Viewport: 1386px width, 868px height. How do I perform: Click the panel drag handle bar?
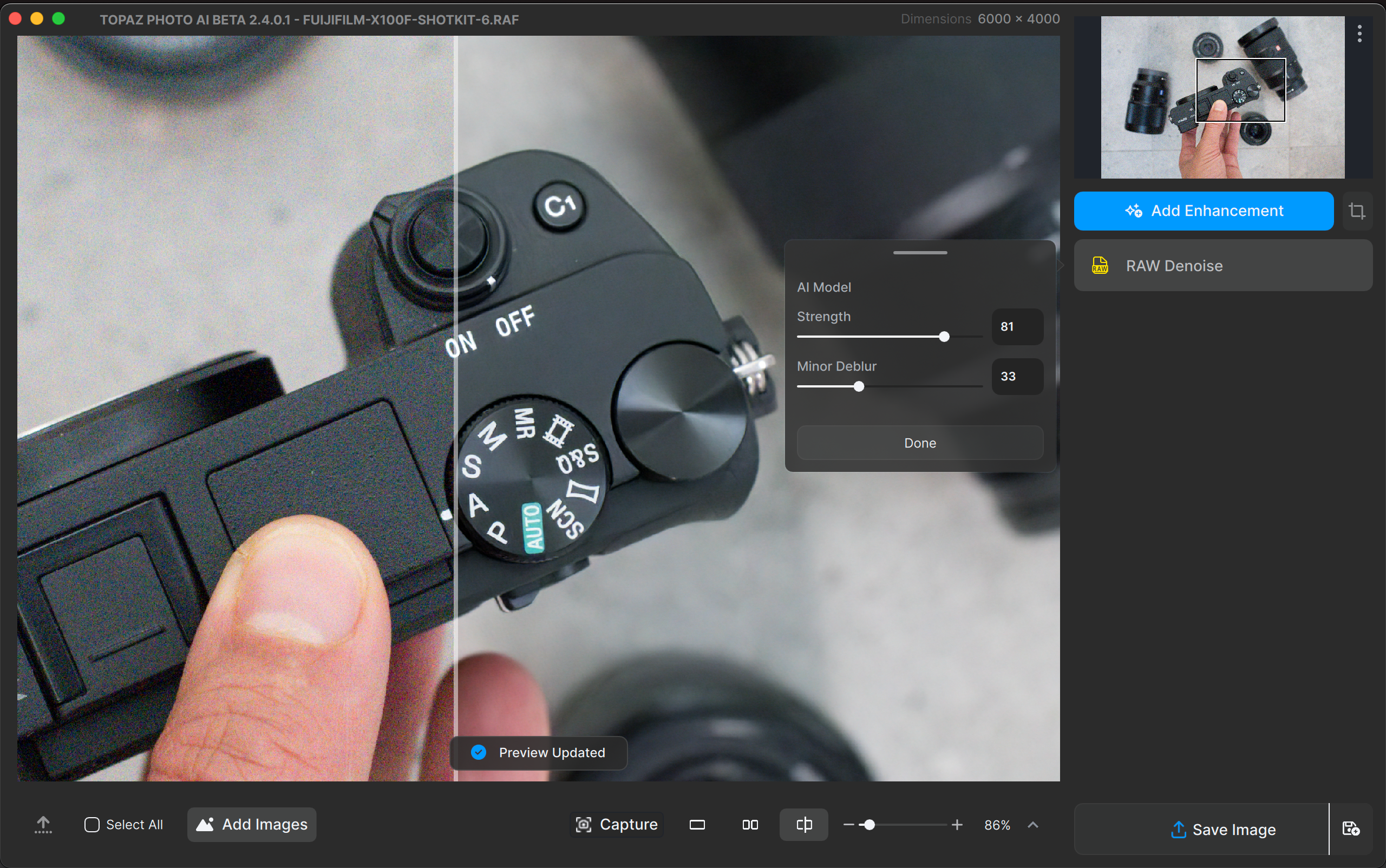coord(920,253)
